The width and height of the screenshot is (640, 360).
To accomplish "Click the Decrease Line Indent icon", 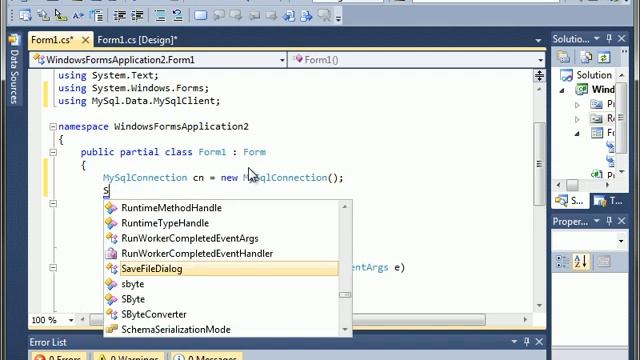I will [x=120, y=16].
